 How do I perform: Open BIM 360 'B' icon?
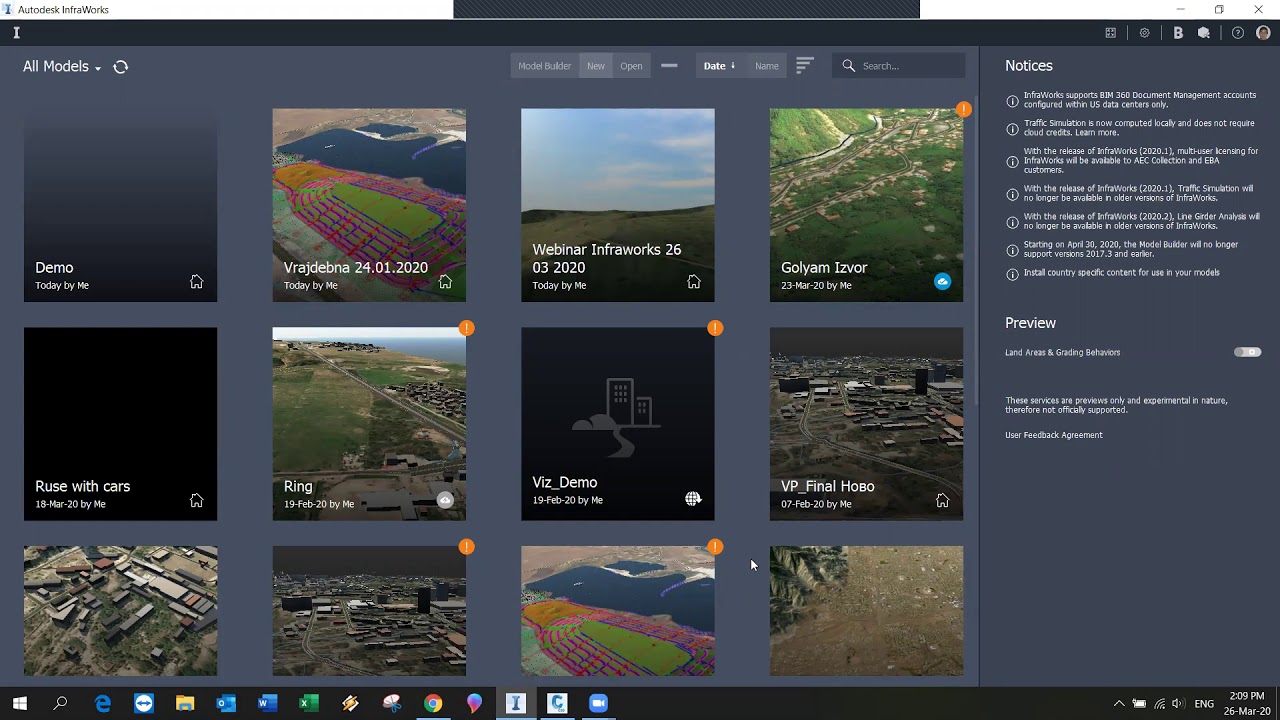click(x=1178, y=33)
